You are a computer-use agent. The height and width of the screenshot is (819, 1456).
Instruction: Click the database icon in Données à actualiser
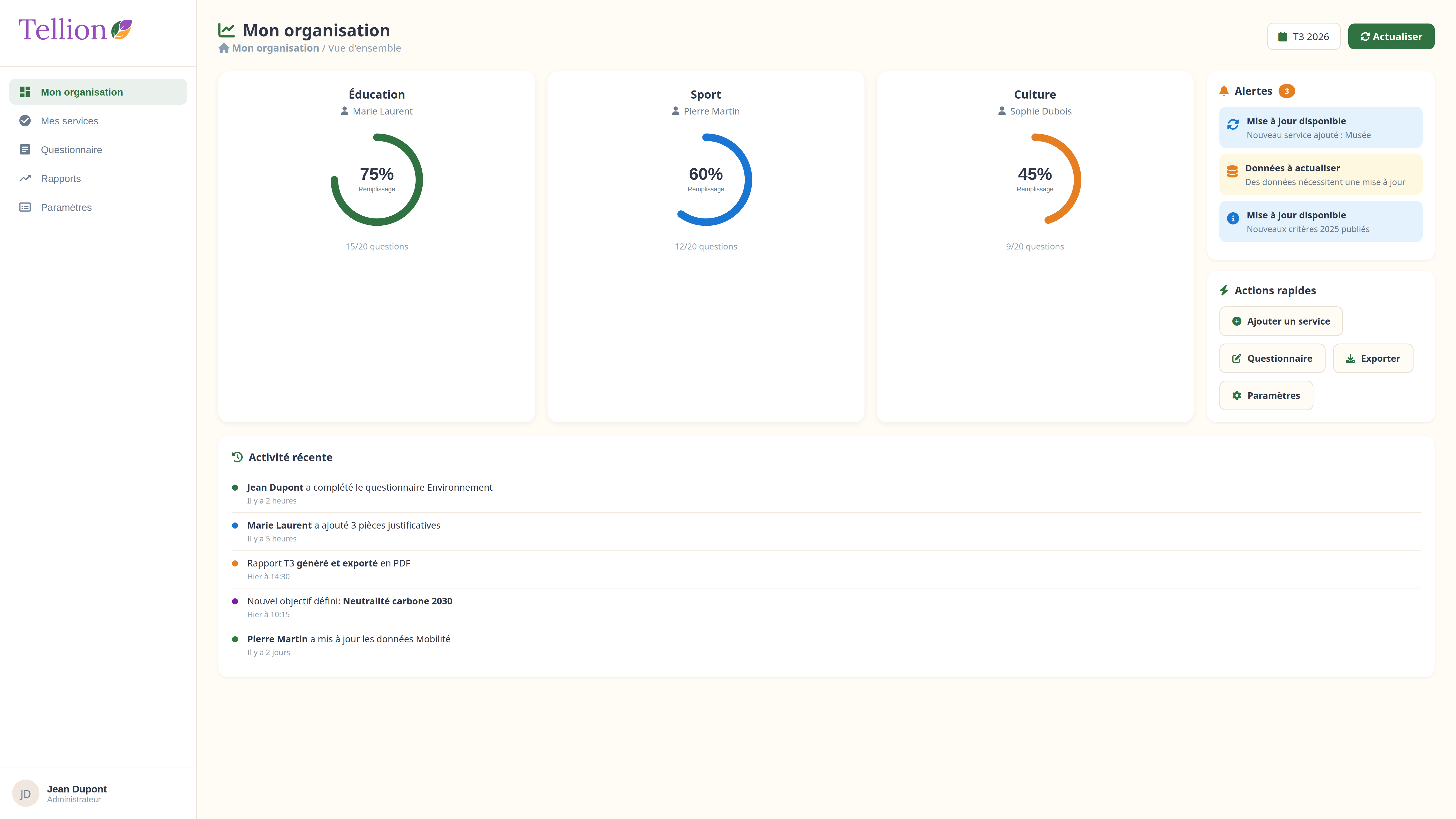tap(1232, 171)
